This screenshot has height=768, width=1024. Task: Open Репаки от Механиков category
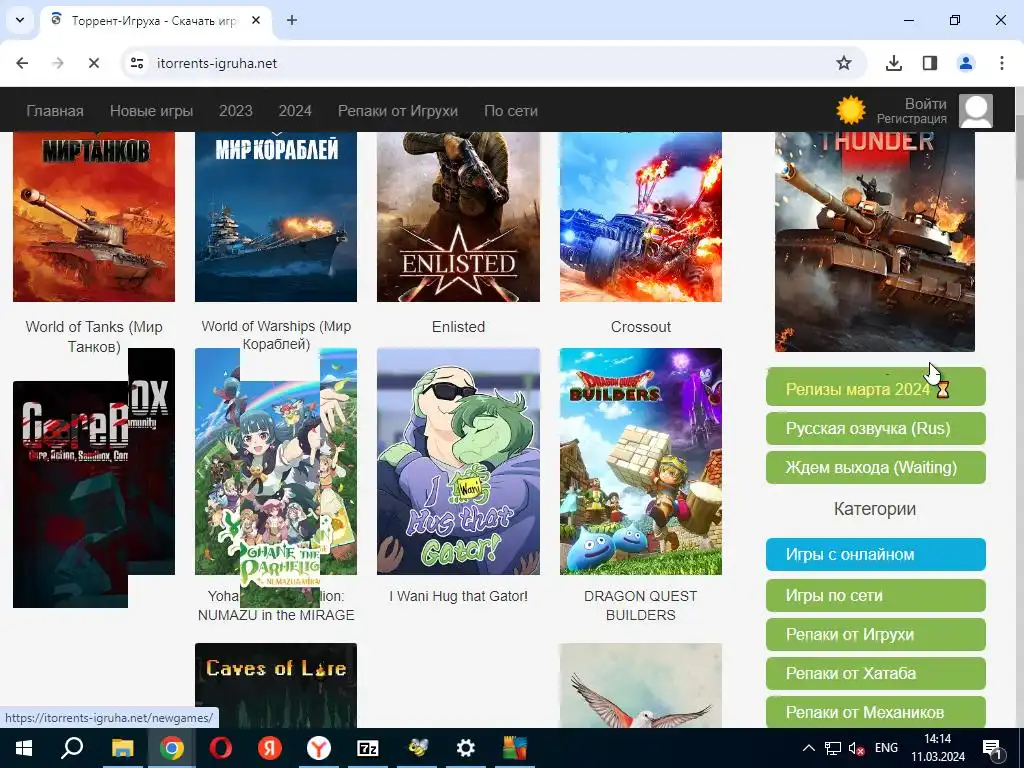pos(876,712)
